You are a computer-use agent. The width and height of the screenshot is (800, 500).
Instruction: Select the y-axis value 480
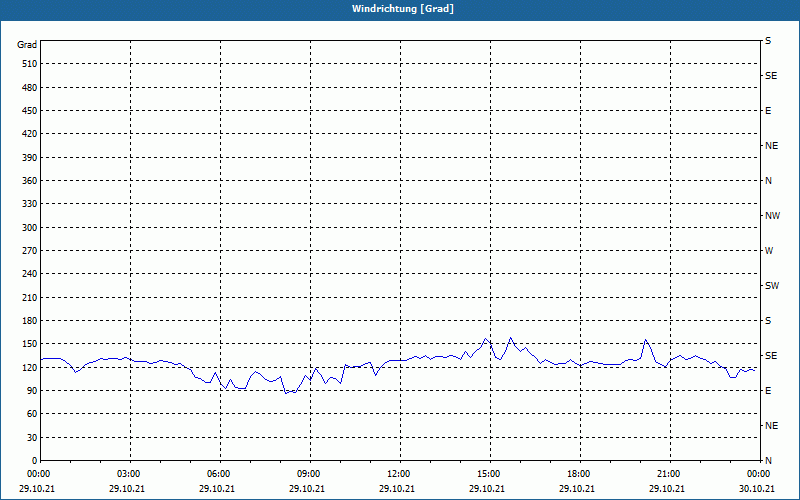(29, 88)
